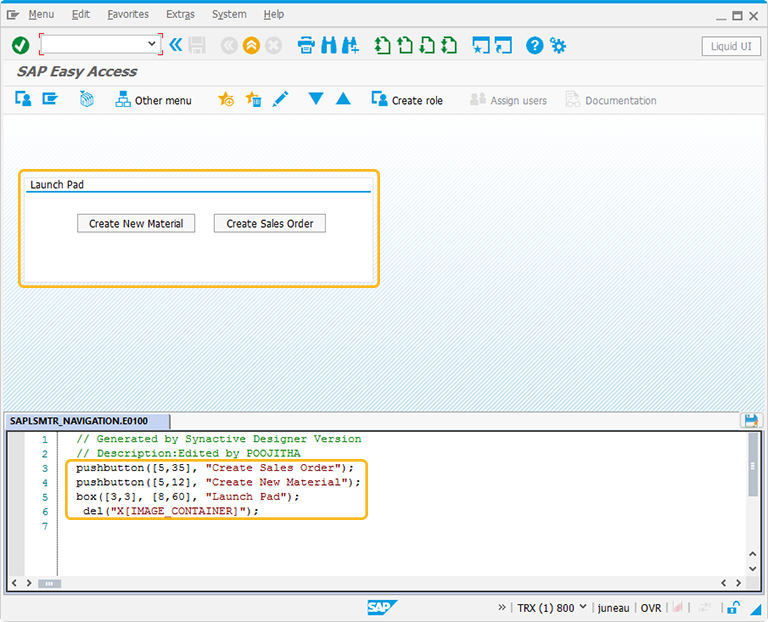
Task: Click the Move Favorites Up triangle
Action: point(343,99)
